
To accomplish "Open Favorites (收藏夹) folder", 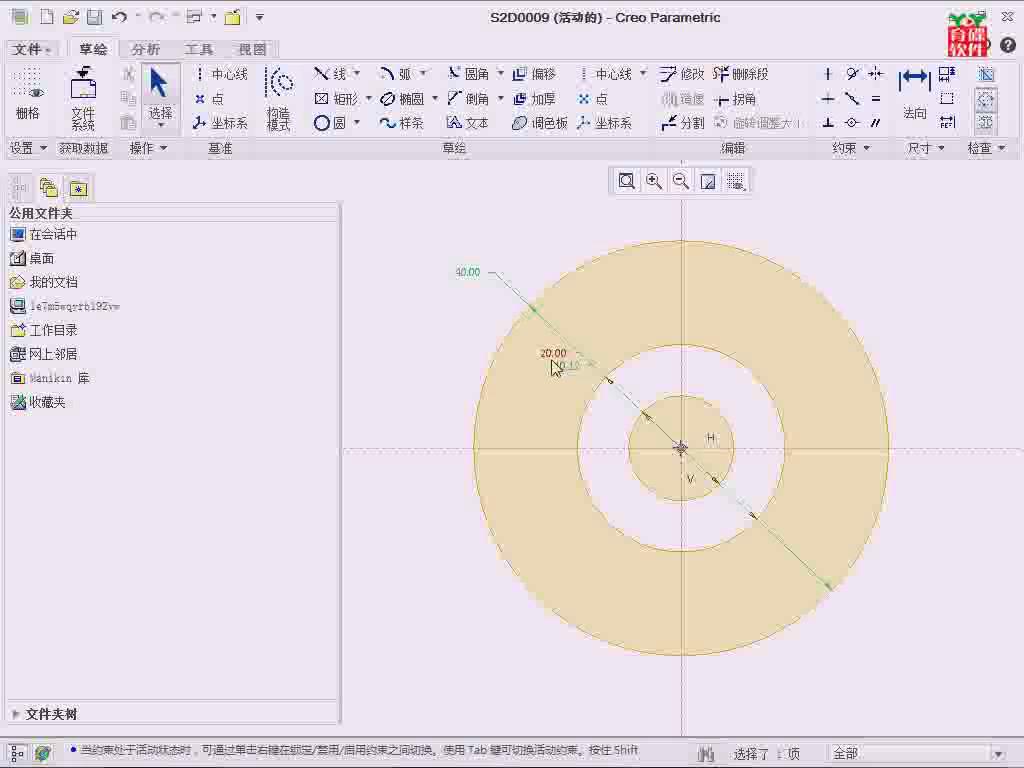I will [x=38, y=402].
